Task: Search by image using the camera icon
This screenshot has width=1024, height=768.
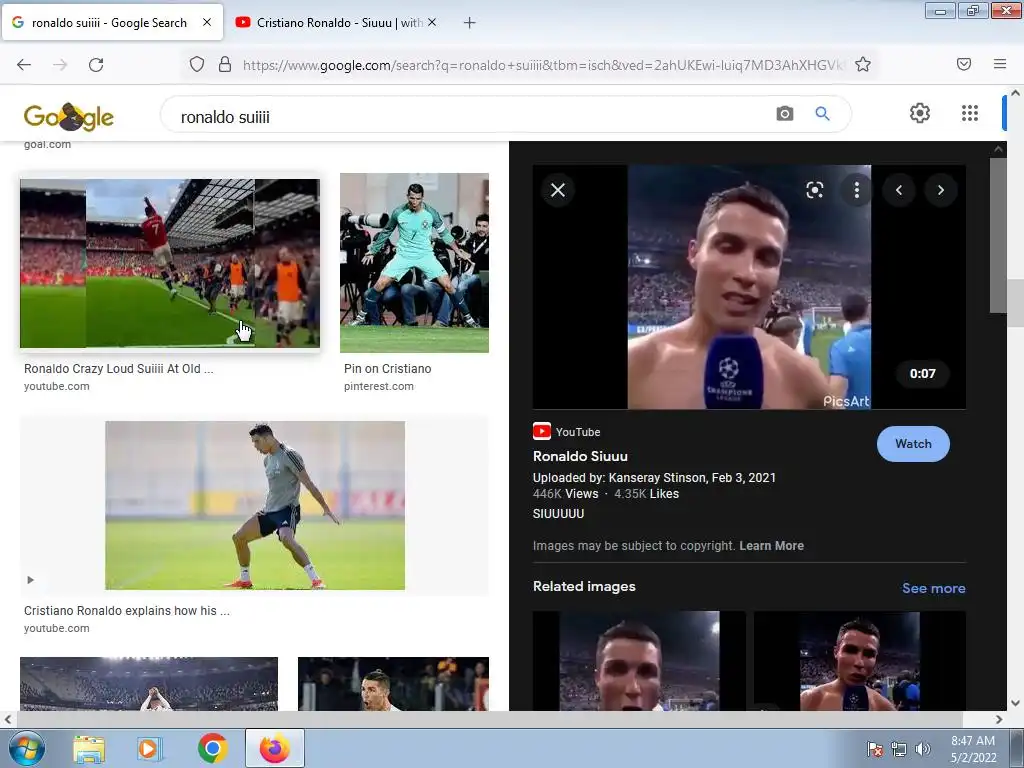Action: 784,114
